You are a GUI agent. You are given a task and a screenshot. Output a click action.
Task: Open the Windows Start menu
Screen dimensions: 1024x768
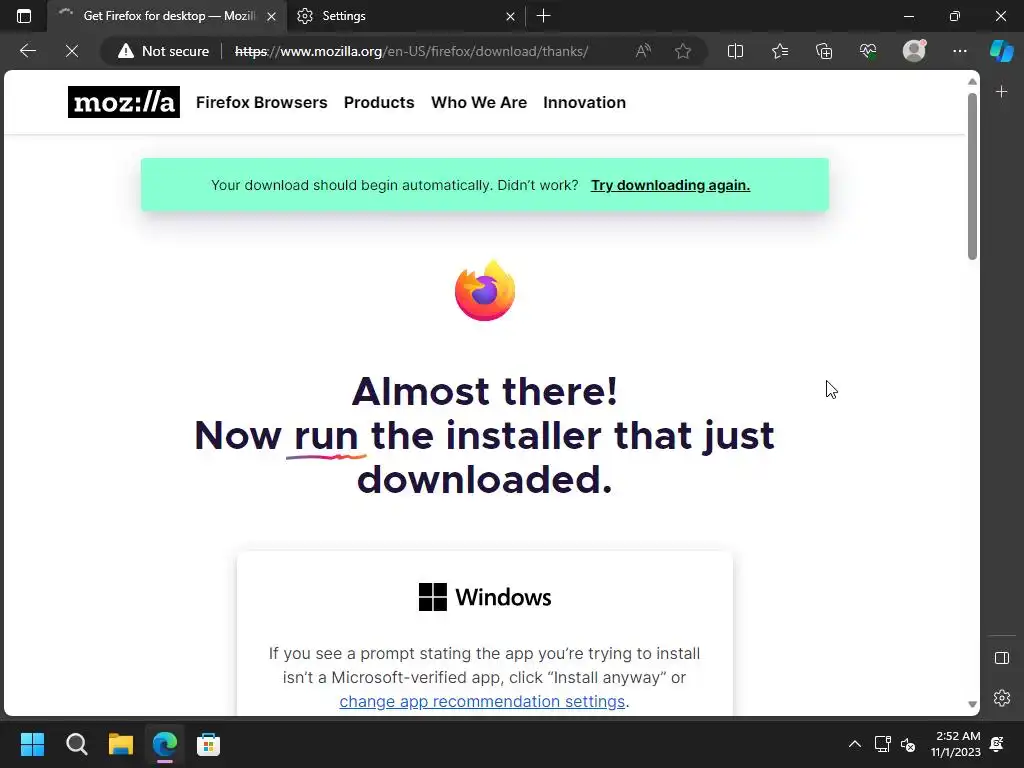(x=32, y=744)
